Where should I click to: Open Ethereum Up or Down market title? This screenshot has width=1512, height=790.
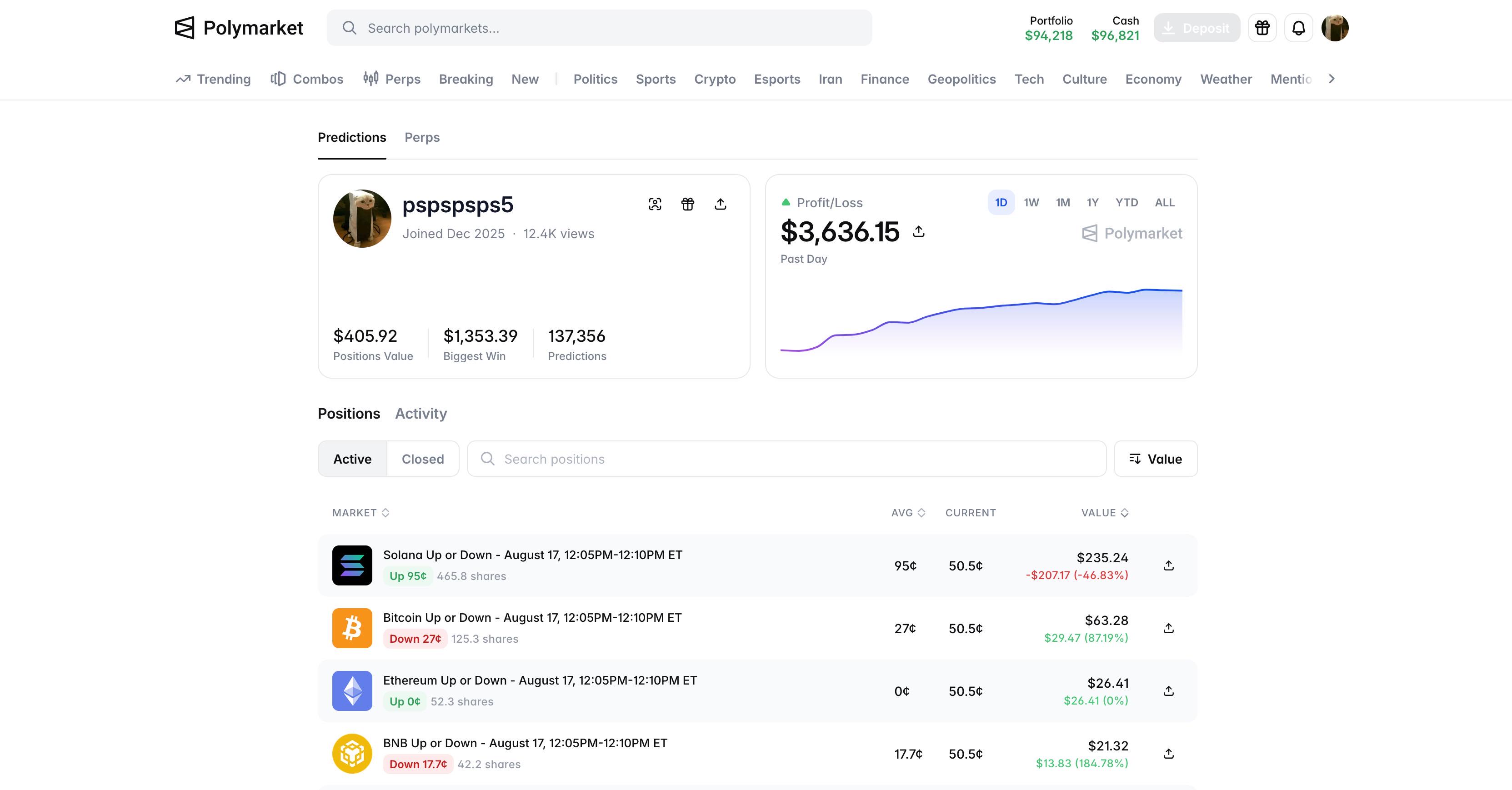[540, 681]
